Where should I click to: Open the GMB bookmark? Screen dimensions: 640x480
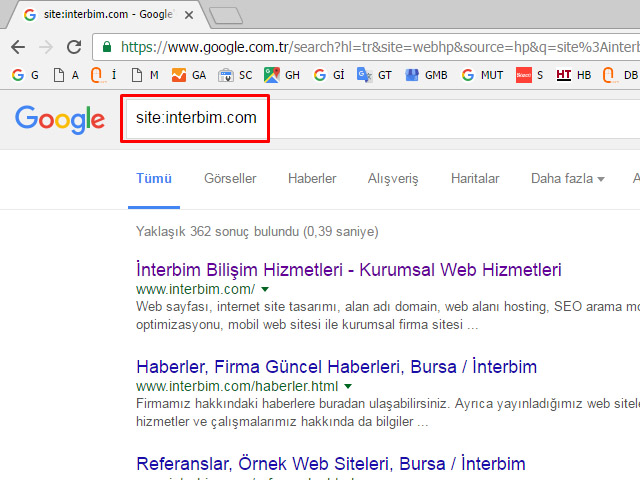tap(426, 75)
